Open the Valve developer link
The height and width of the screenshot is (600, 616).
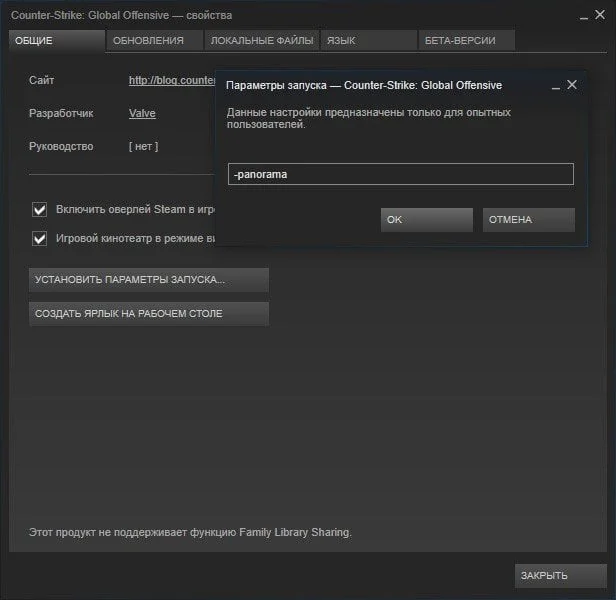(x=142, y=114)
